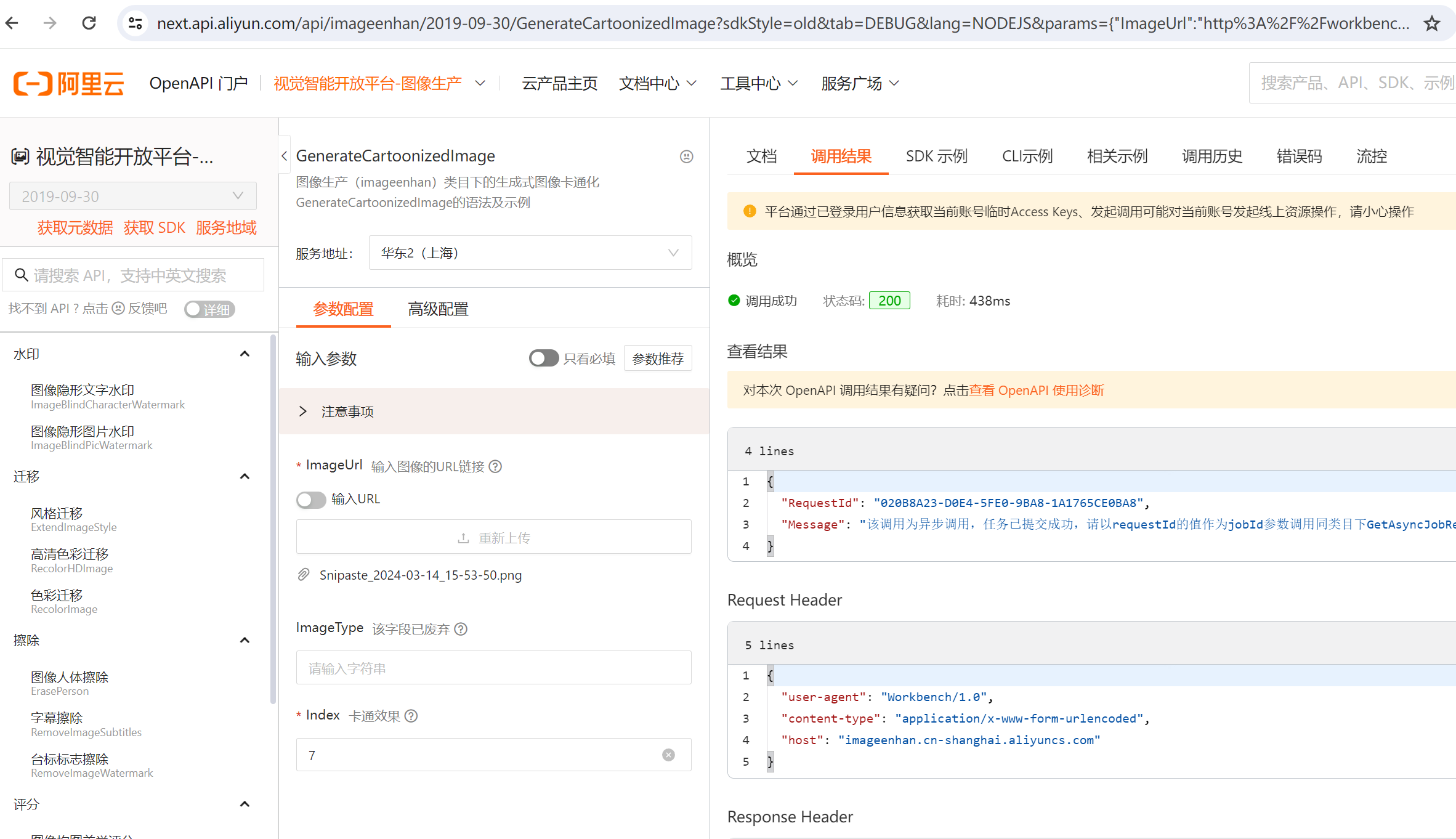
Task: Bookmark this page with star icon
Action: click(1432, 23)
